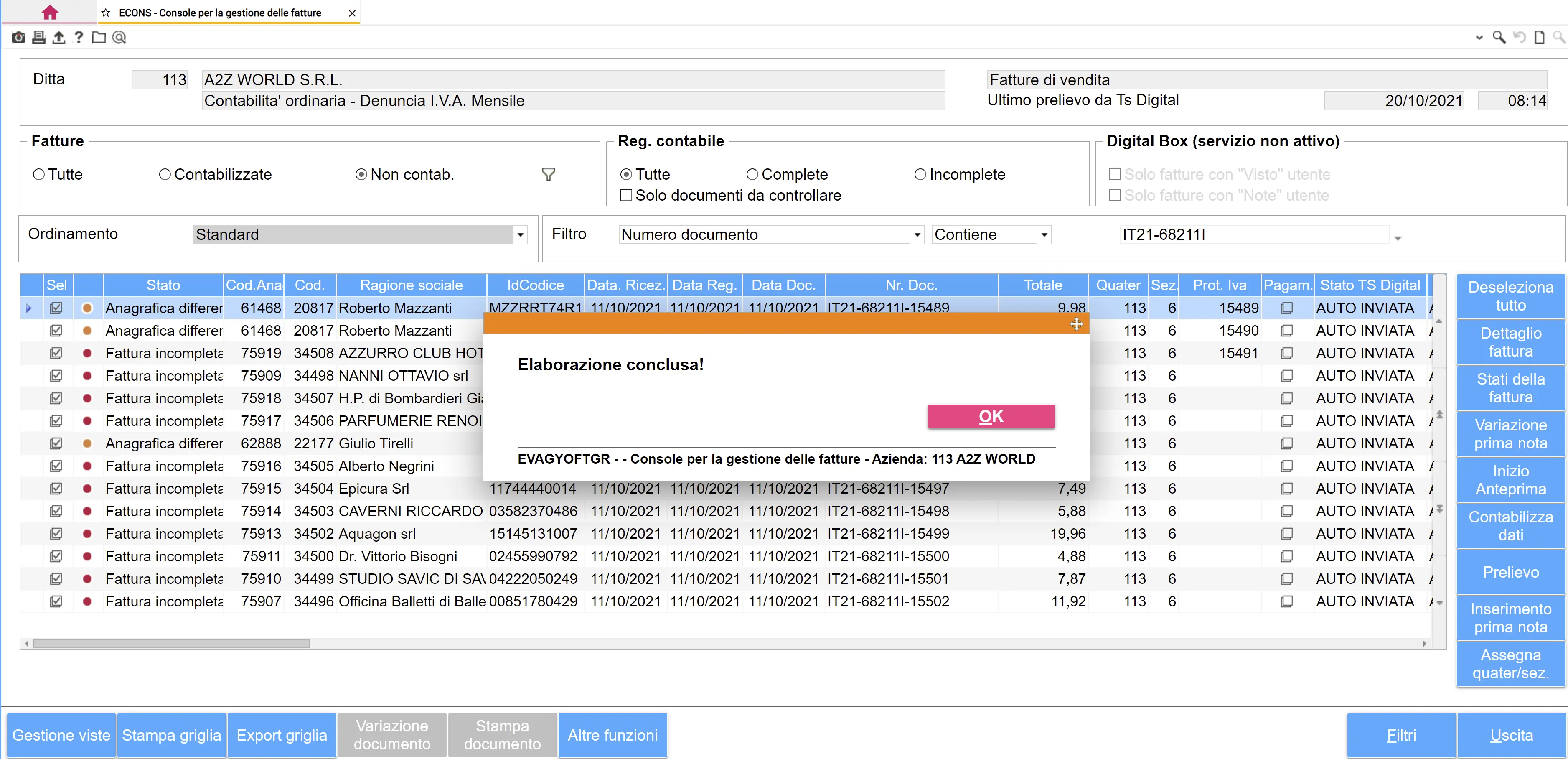Click the upload arrow toolbar icon

[58, 38]
